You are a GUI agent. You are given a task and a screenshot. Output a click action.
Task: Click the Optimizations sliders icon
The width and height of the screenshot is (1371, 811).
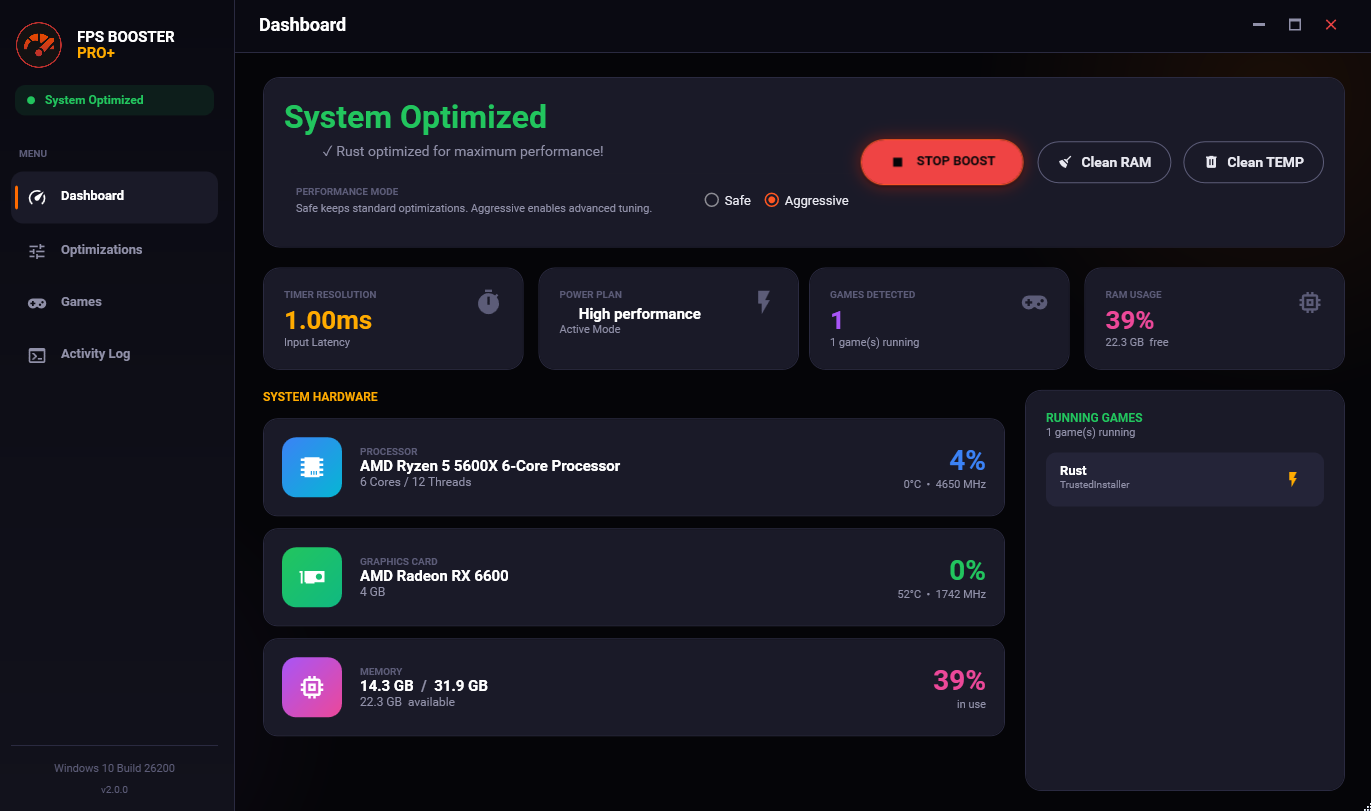37,249
